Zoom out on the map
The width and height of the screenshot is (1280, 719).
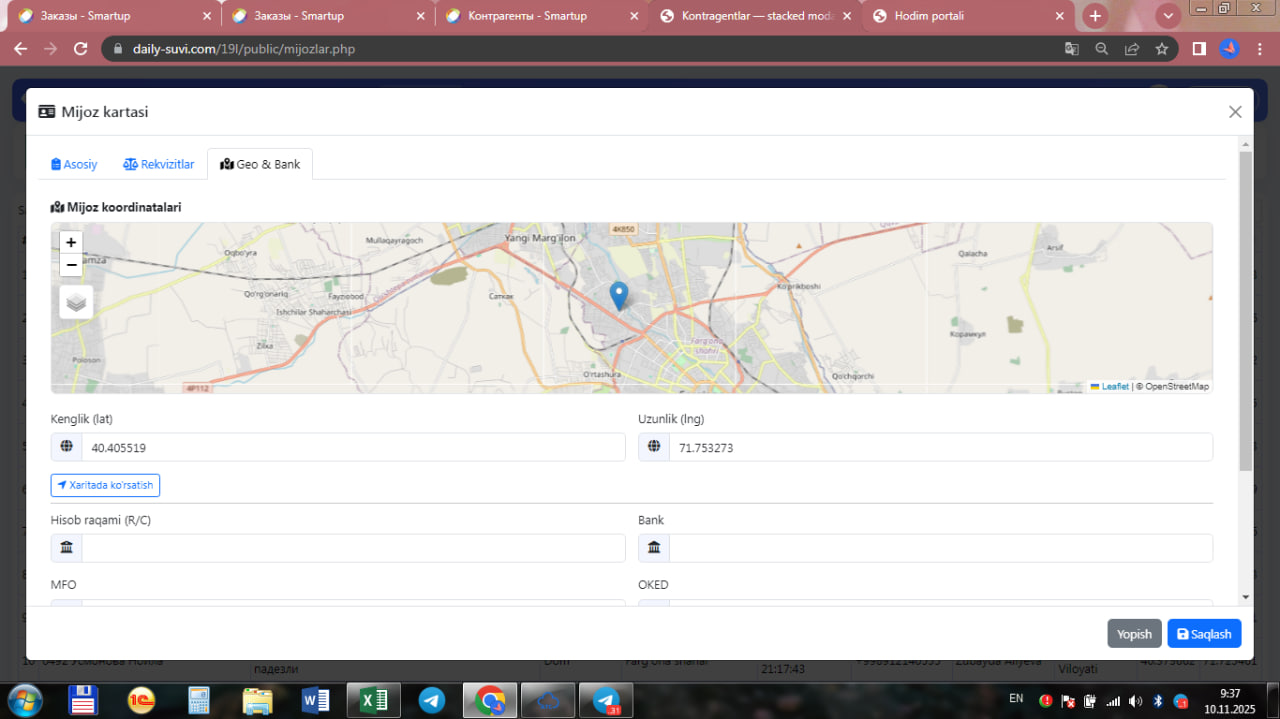point(71,265)
